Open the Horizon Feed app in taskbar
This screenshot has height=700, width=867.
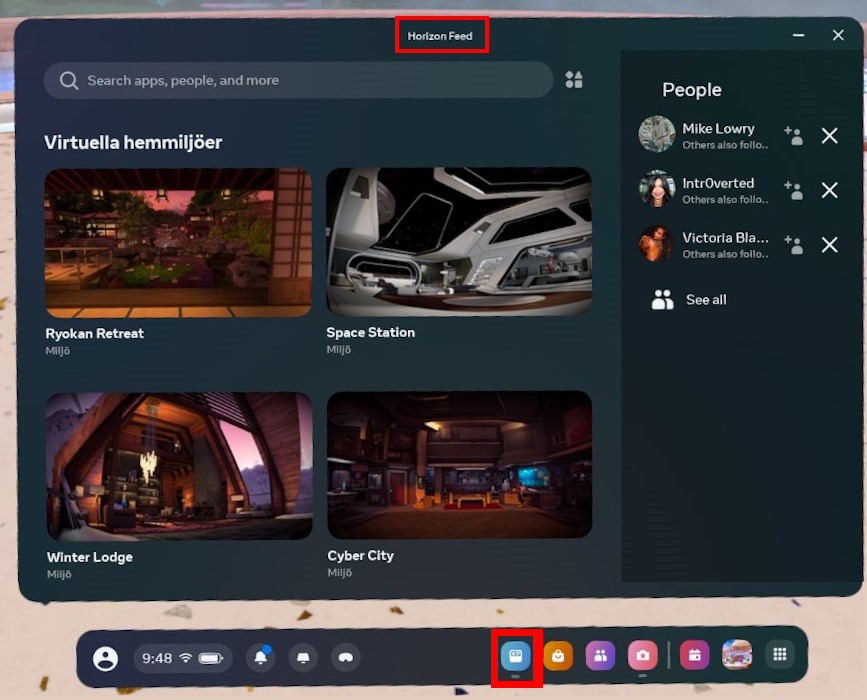click(516, 656)
